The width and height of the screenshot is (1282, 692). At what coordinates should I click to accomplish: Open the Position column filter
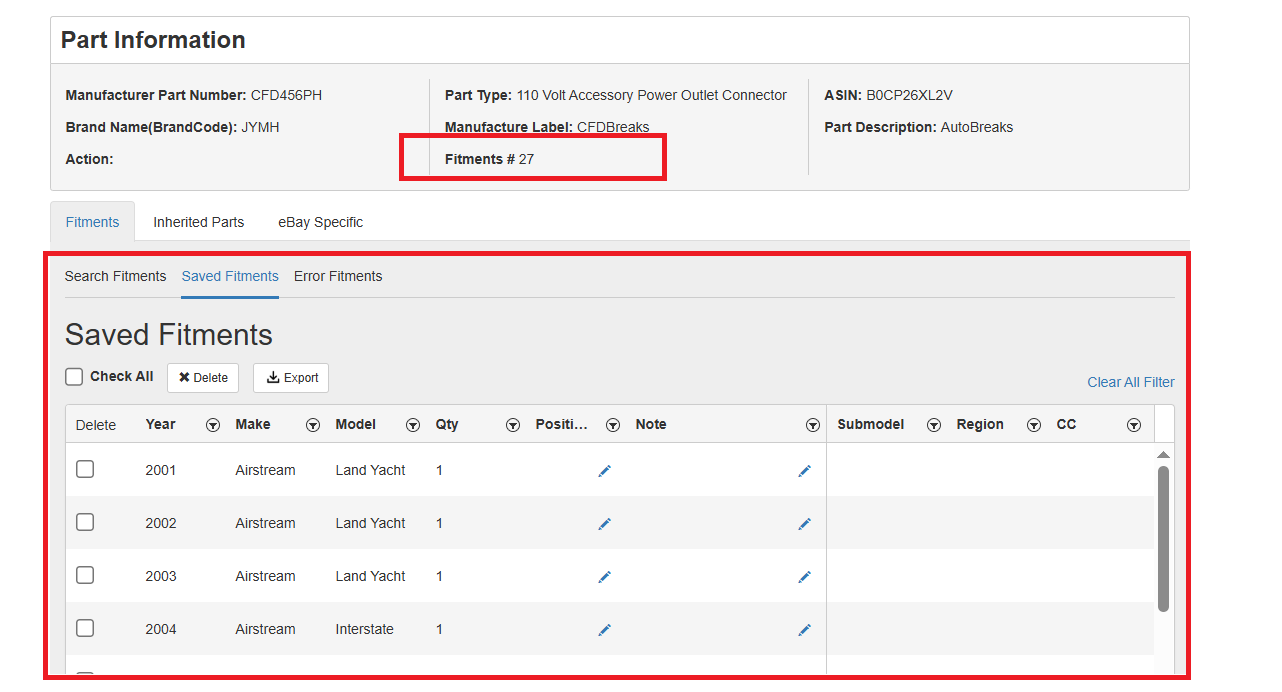tap(613, 425)
